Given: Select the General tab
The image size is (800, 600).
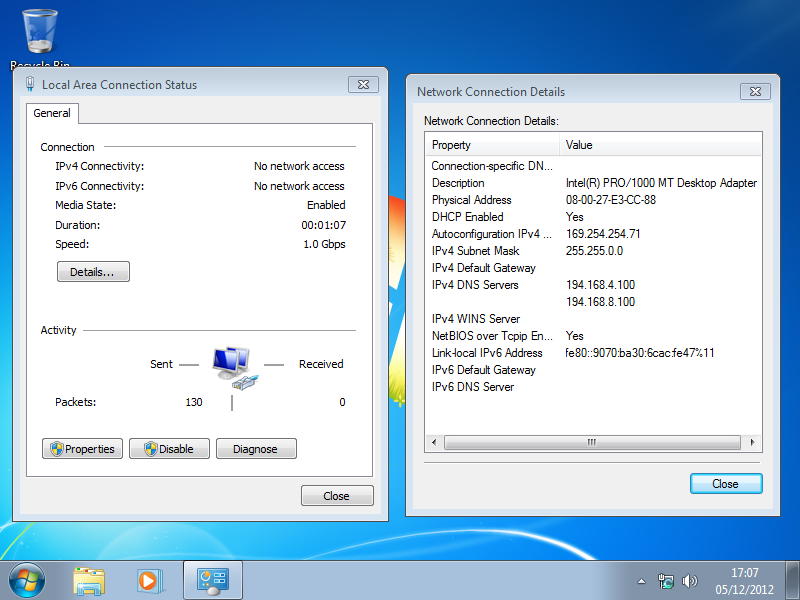Looking at the screenshot, I should [x=52, y=113].
